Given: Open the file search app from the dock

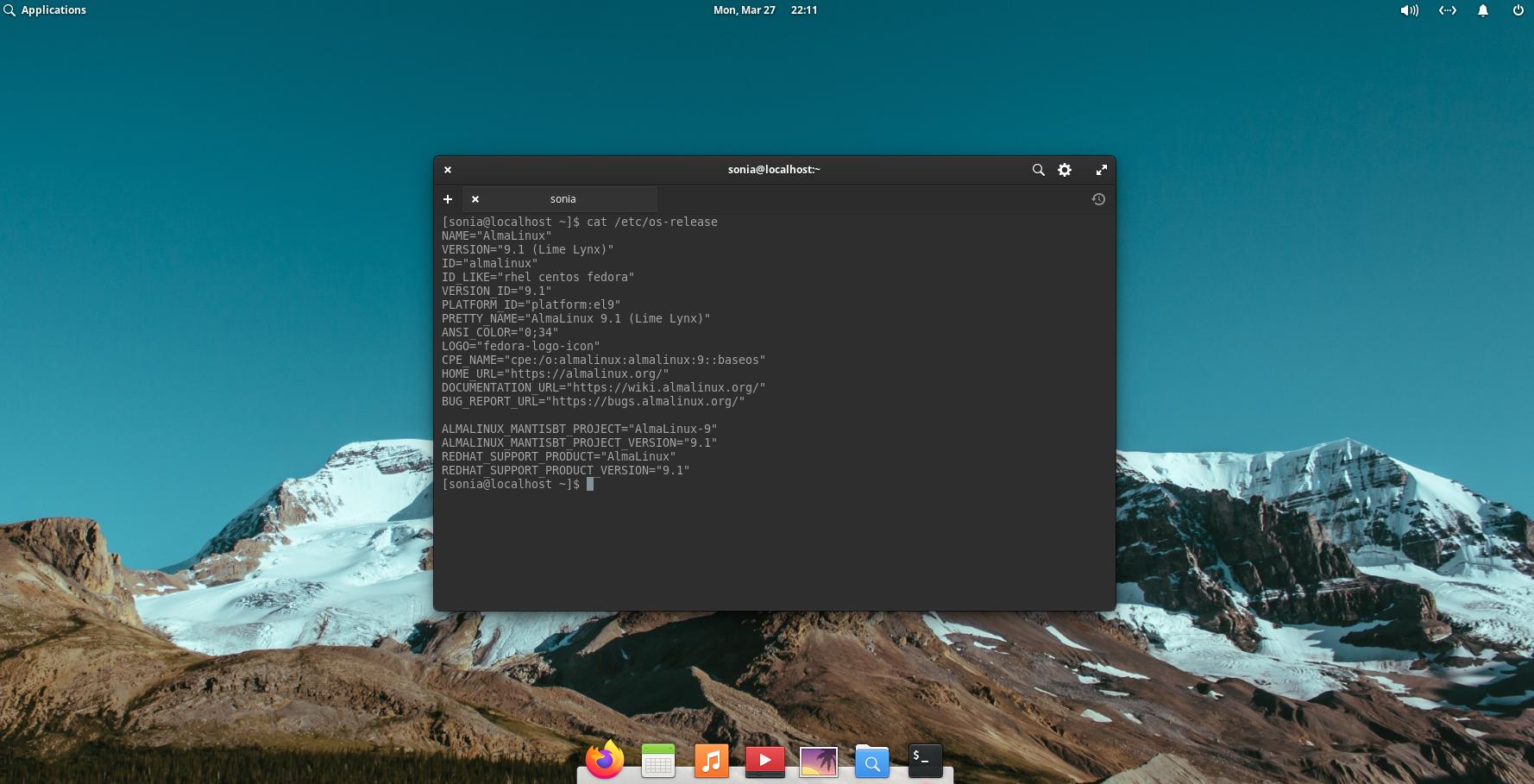Looking at the screenshot, I should coord(872,761).
